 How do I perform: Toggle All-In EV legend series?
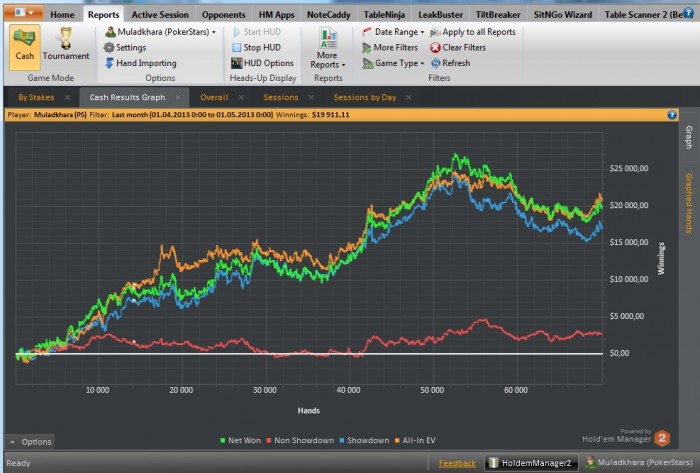(x=415, y=440)
